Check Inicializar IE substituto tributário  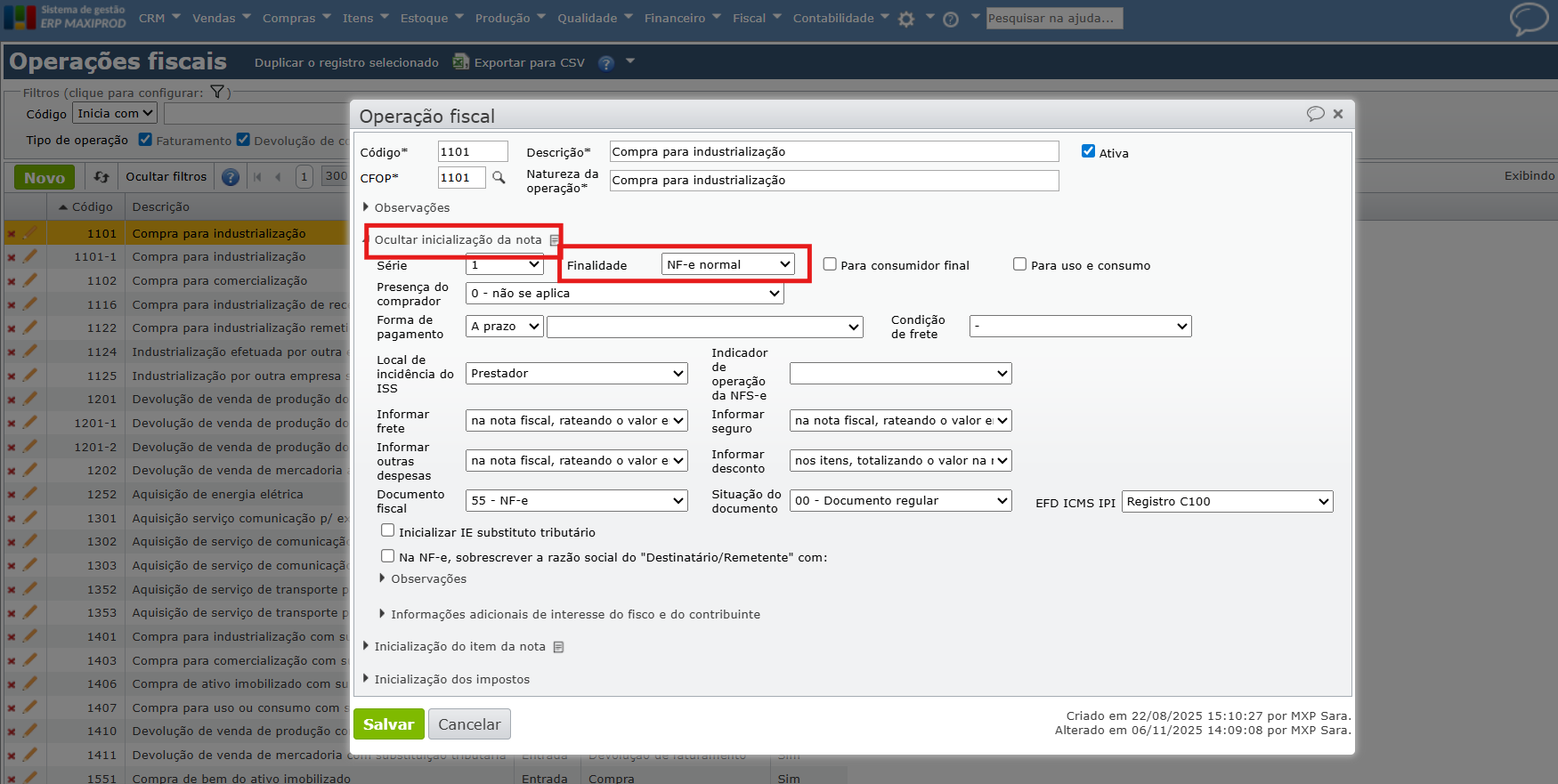[x=388, y=530]
